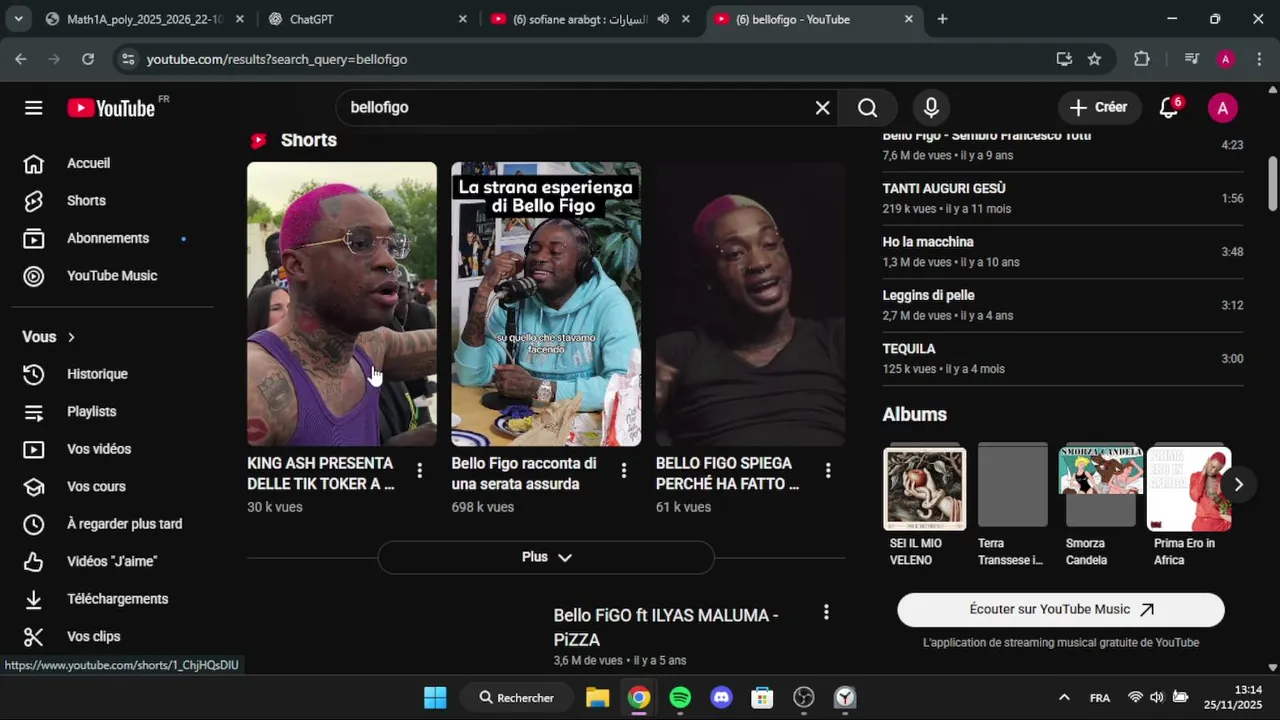Image resolution: width=1280 pixels, height=720 pixels.
Task: View site information icon in address bar
Action: (127, 59)
